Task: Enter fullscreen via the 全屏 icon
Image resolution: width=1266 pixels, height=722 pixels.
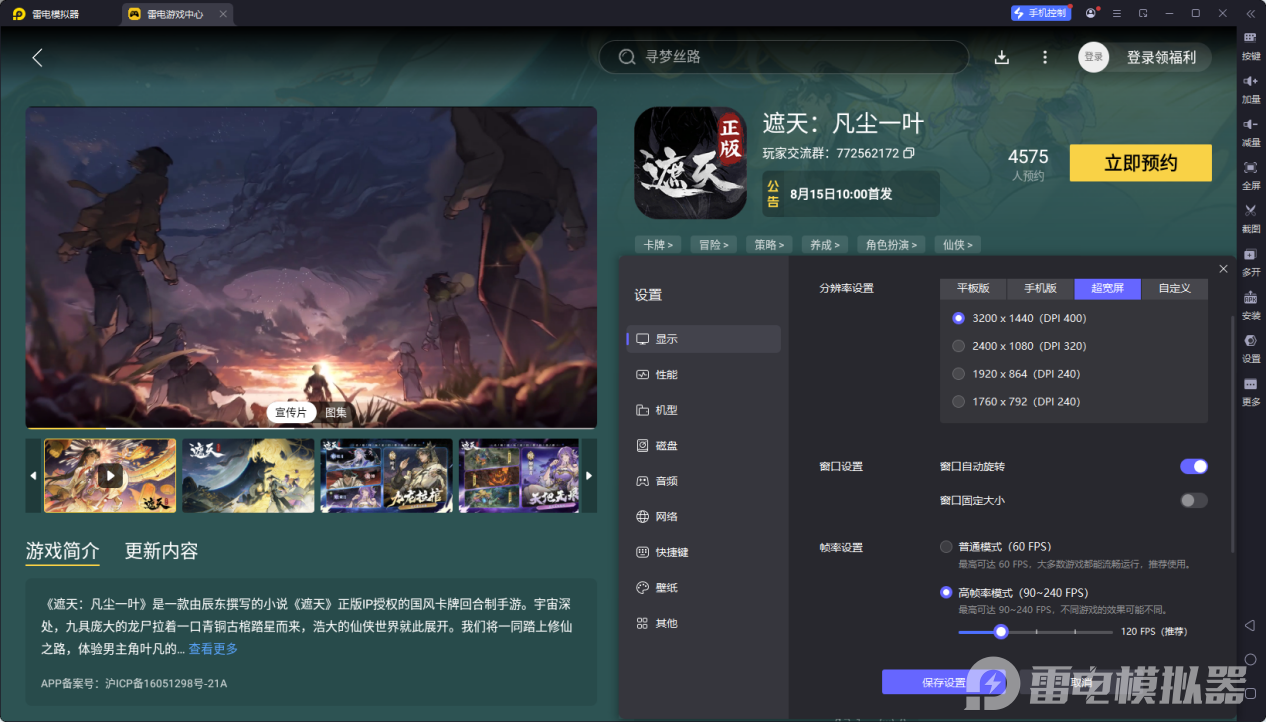Action: click(1250, 176)
